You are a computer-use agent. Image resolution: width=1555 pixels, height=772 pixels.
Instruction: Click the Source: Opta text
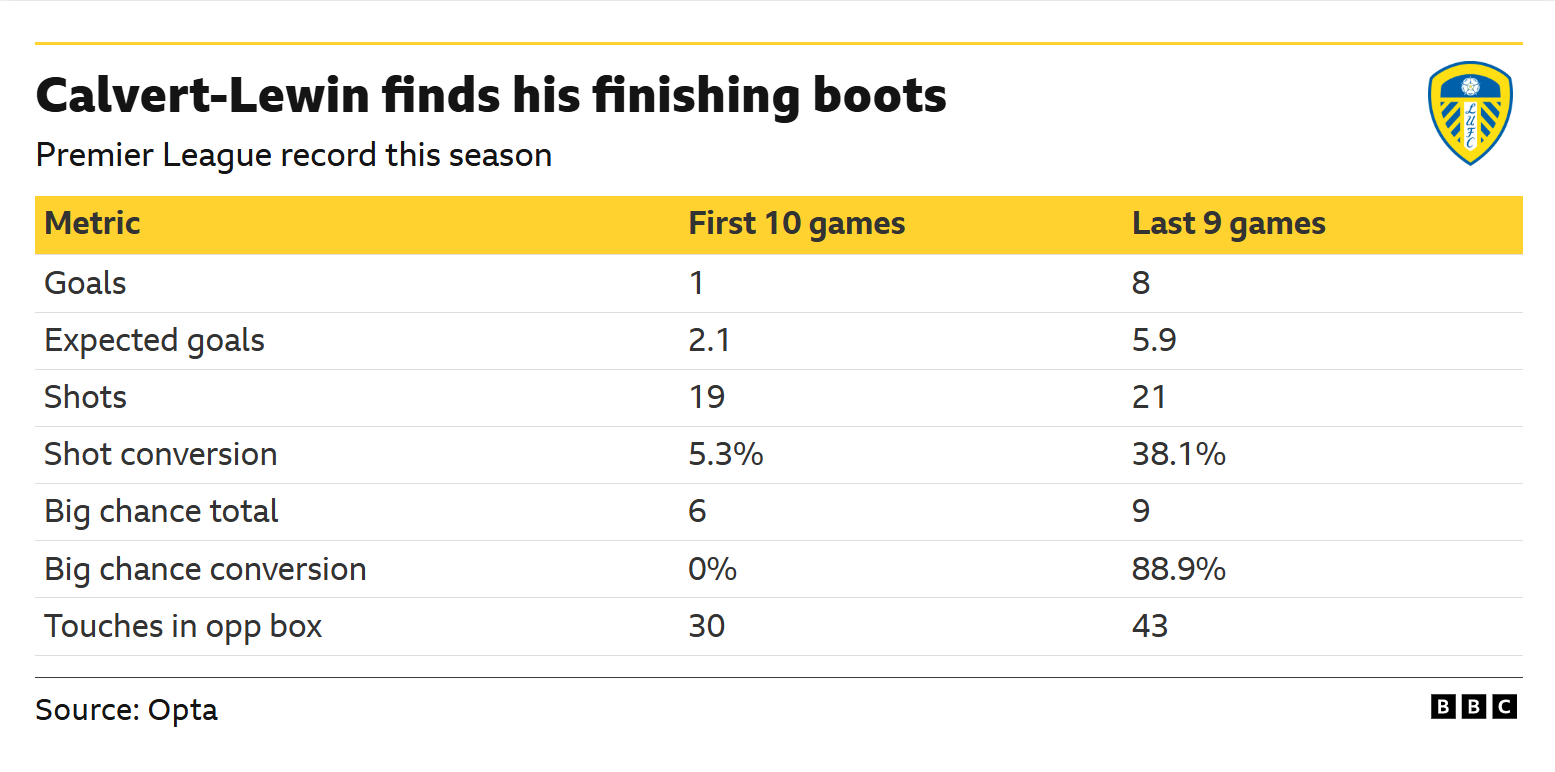(126, 710)
